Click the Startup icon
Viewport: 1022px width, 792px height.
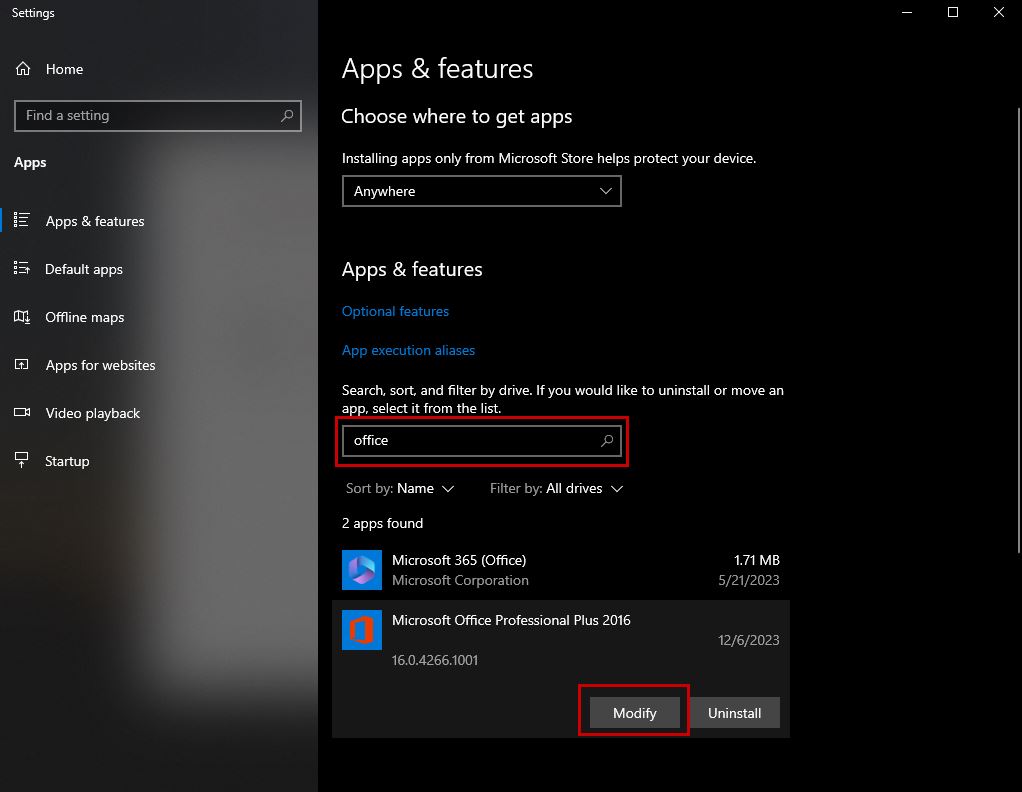pos(22,460)
